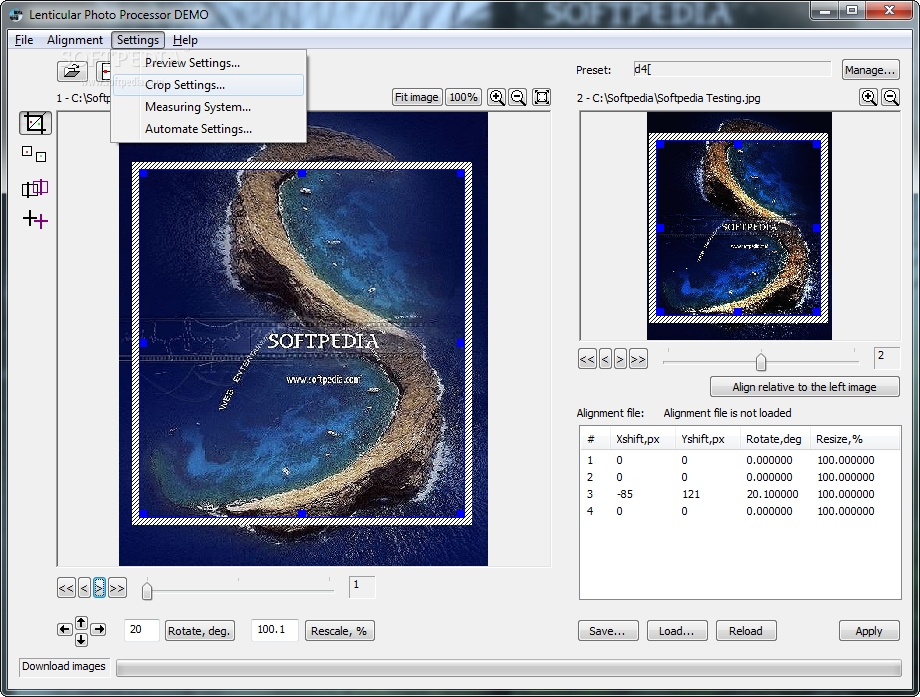Shift image up with up arrow
This screenshot has width=920, height=697.
click(81, 621)
